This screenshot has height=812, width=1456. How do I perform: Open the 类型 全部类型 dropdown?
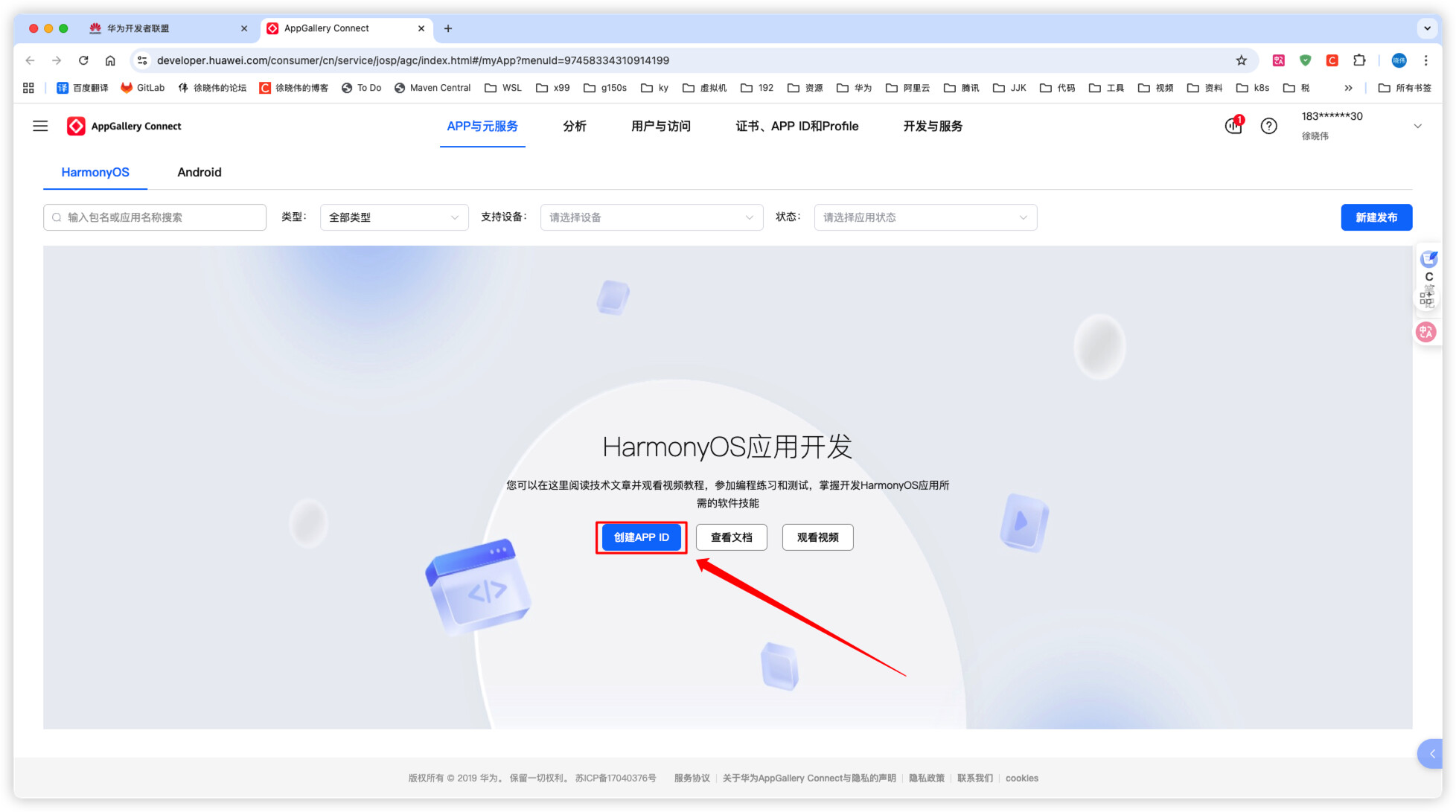click(x=394, y=217)
